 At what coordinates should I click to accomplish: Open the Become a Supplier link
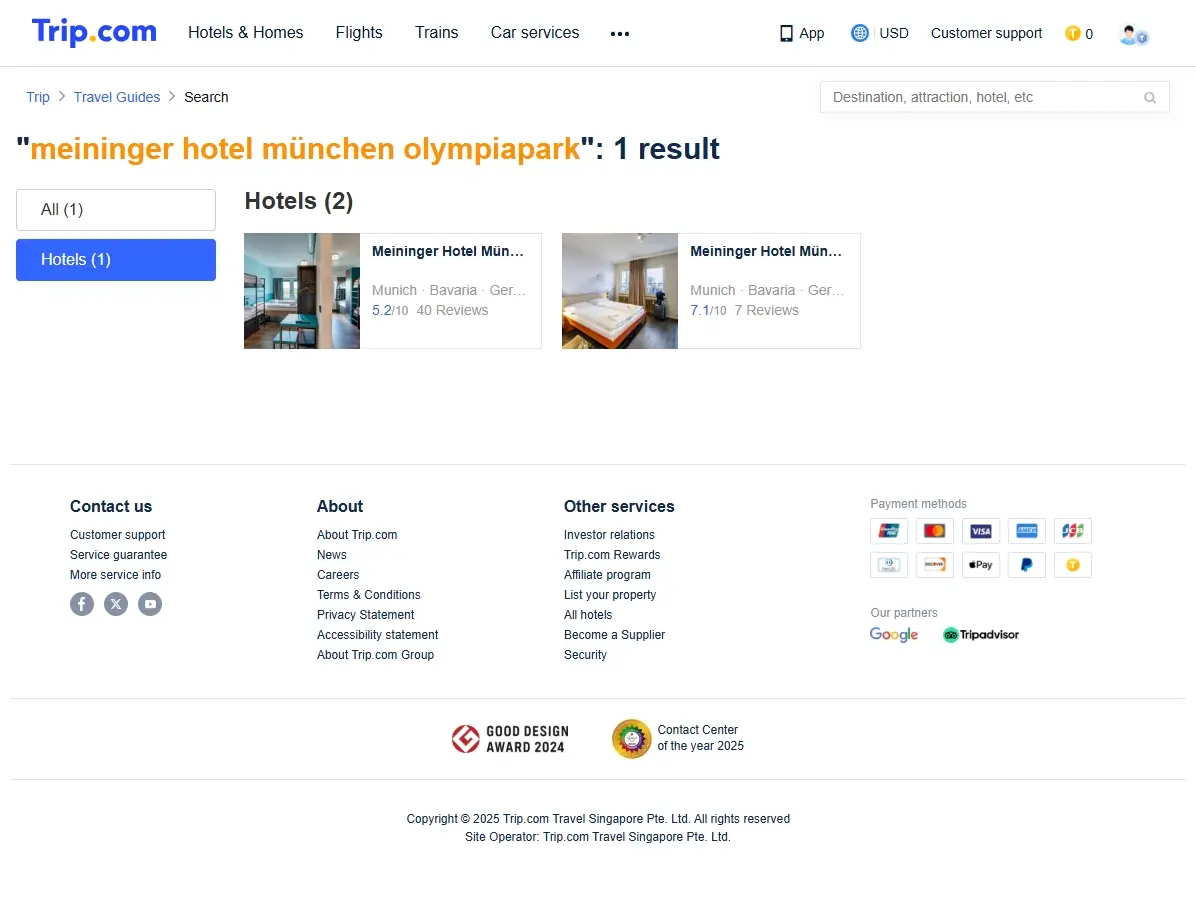614,635
